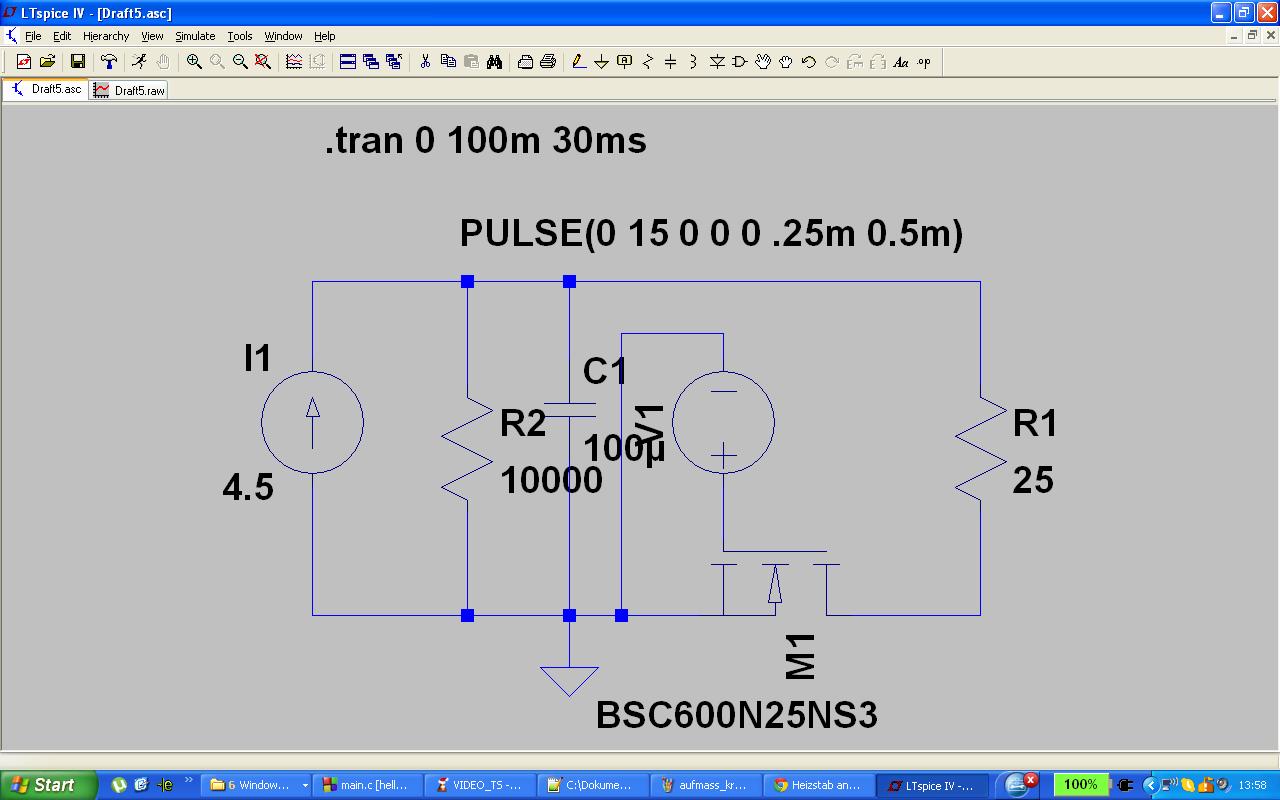Click the C1 capacitor label
The height and width of the screenshot is (800, 1280).
coord(605,371)
